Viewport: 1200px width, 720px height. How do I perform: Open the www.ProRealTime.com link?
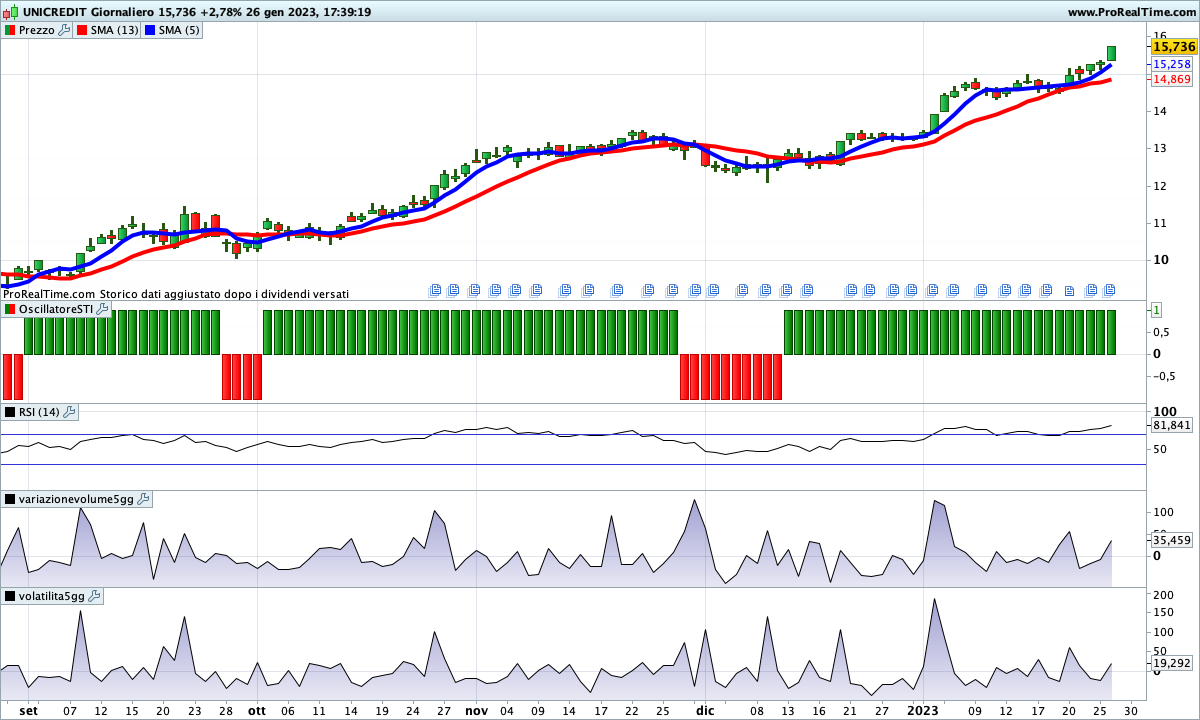1132,12
